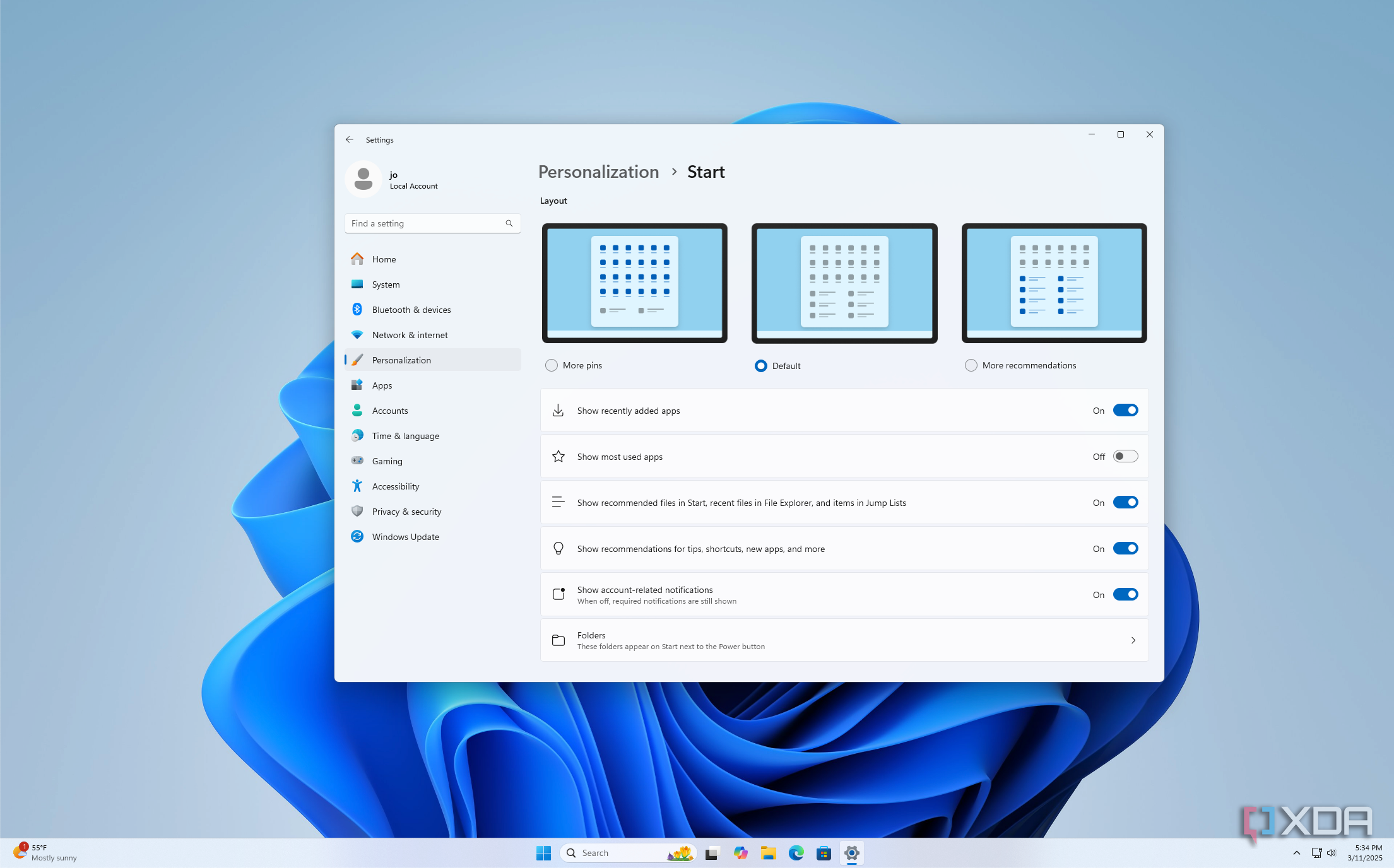Click the Start breadcrumb heading
Image resolution: width=1394 pixels, height=868 pixels.
(x=706, y=172)
